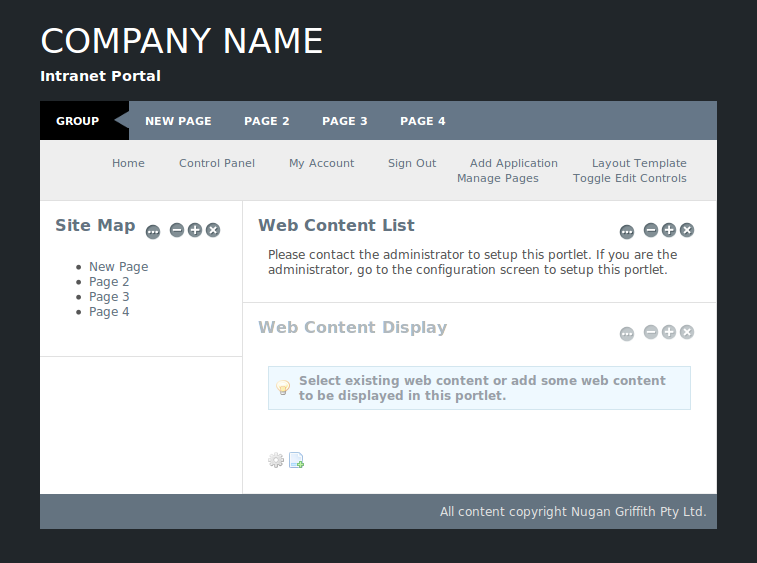Maximize the Site Map portlet
Screen dimensions: 757x563
(x=195, y=230)
